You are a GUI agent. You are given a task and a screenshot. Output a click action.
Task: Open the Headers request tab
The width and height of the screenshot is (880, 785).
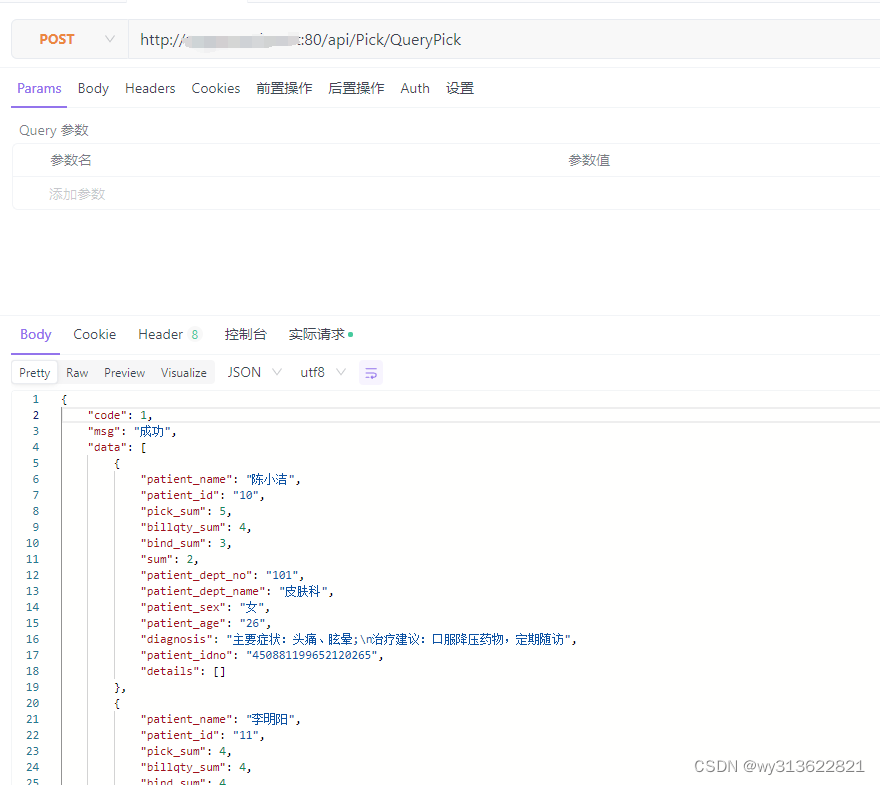pyautogui.click(x=150, y=88)
